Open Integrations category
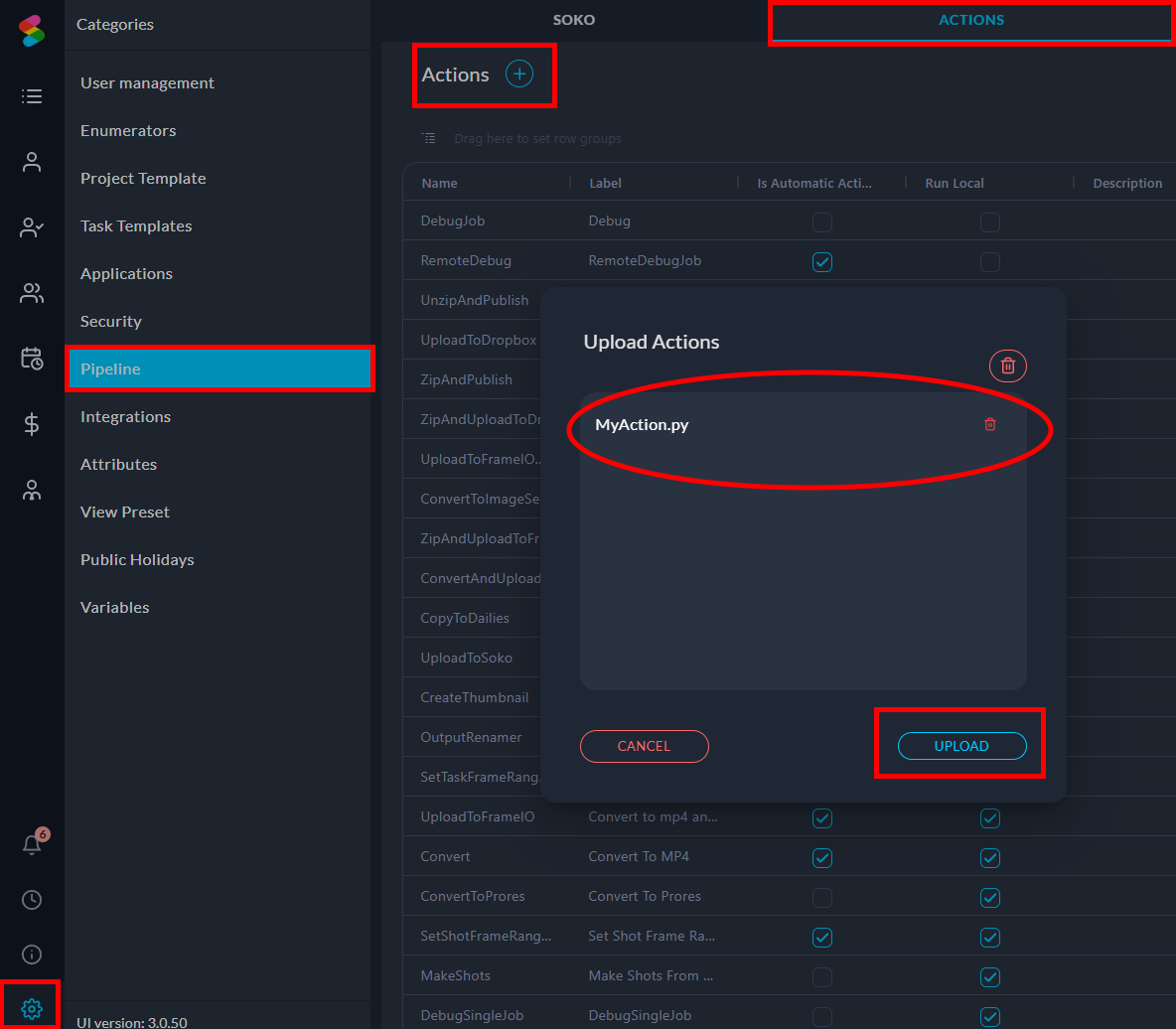The height and width of the screenshot is (1029, 1176). point(125,416)
